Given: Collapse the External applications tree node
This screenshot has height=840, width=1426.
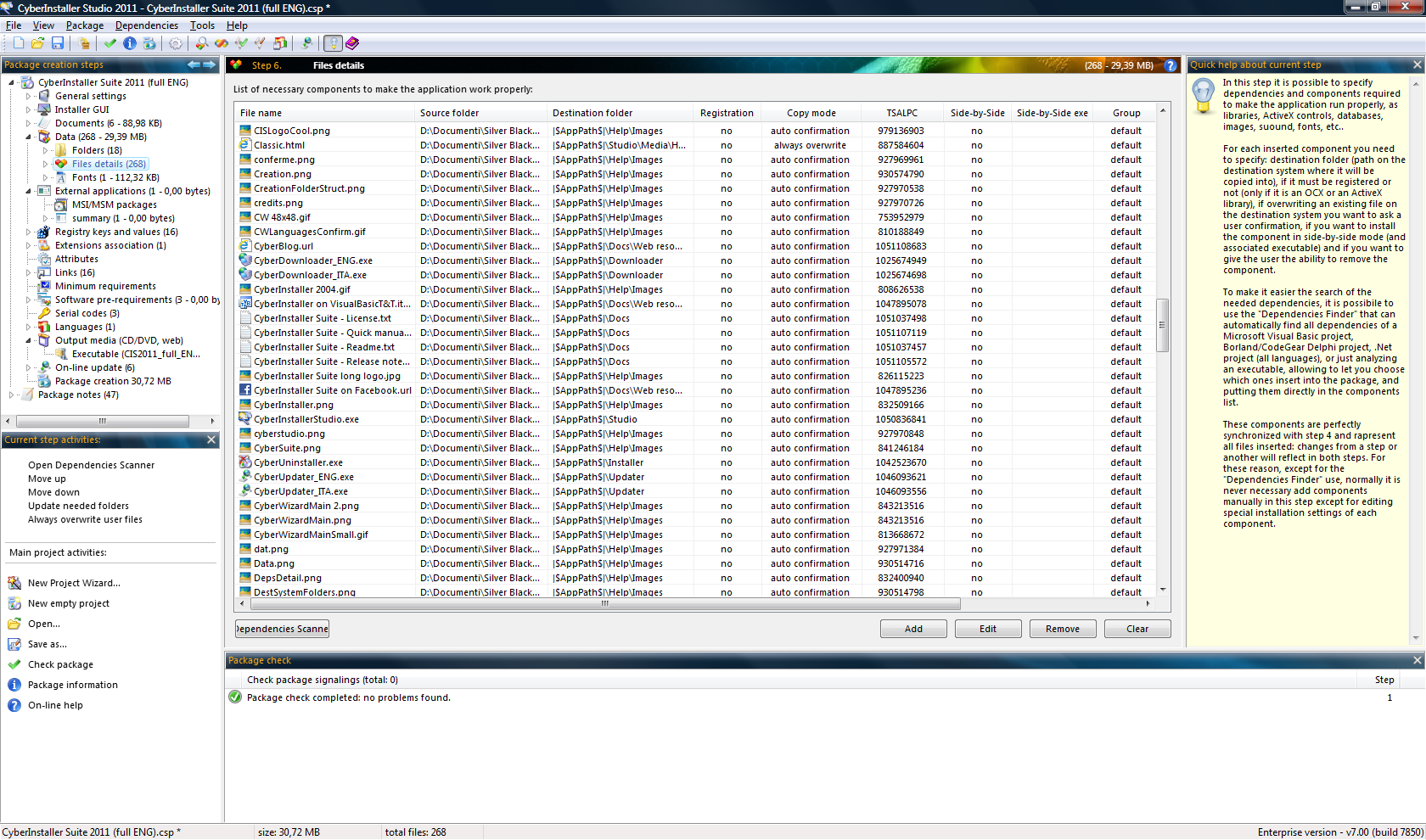Looking at the screenshot, I should [x=28, y=191].
